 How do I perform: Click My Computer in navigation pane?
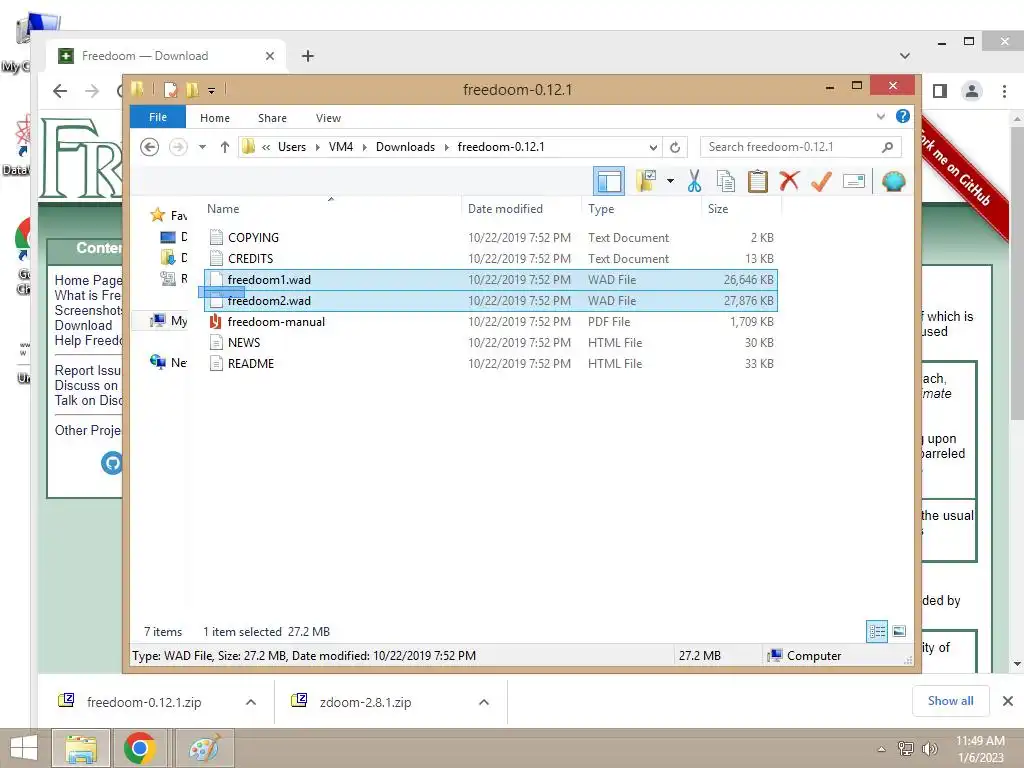click(168, 320)
